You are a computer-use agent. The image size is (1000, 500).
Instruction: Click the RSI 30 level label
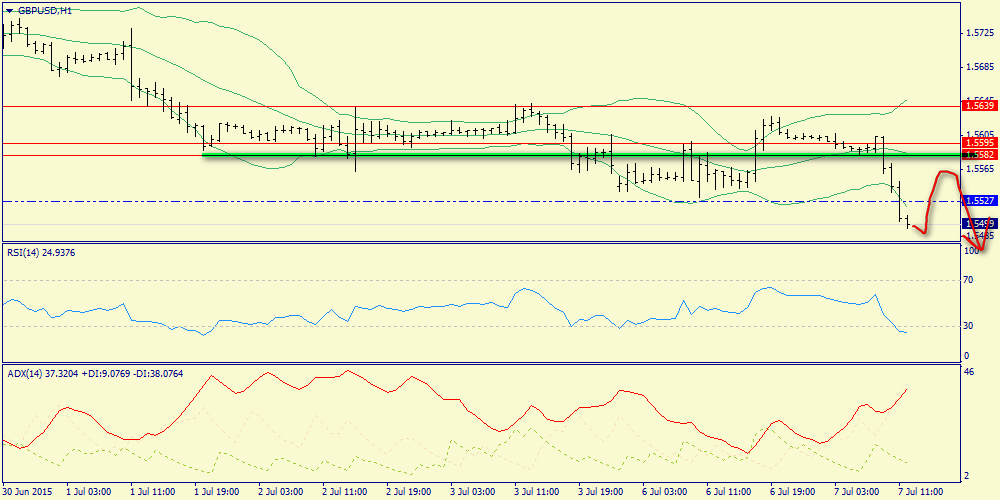(x=968, y=325)
